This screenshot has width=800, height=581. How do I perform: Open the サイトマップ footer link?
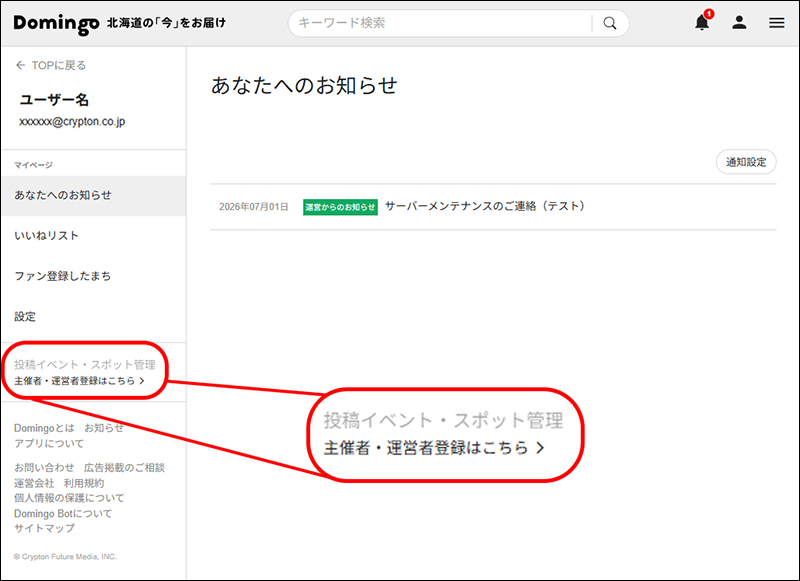click(x=44, y=528)
